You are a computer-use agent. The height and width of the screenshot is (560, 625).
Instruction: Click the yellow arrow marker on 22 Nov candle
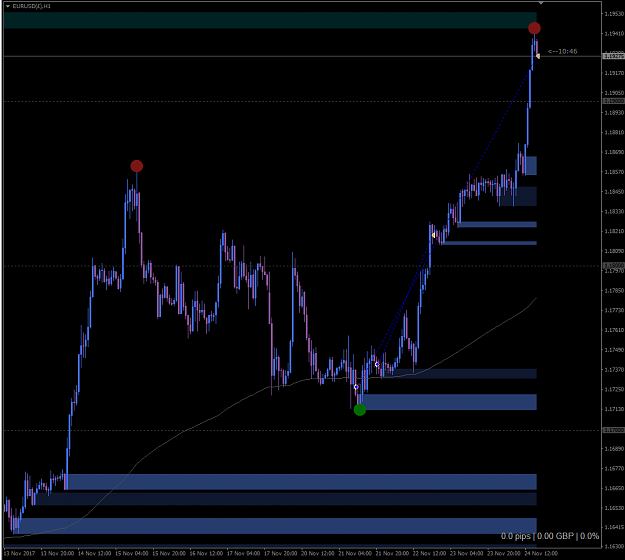tap(433, 236)
